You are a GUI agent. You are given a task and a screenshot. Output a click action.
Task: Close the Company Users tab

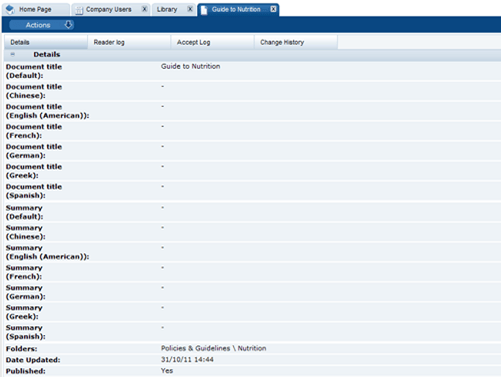point(145,9)
